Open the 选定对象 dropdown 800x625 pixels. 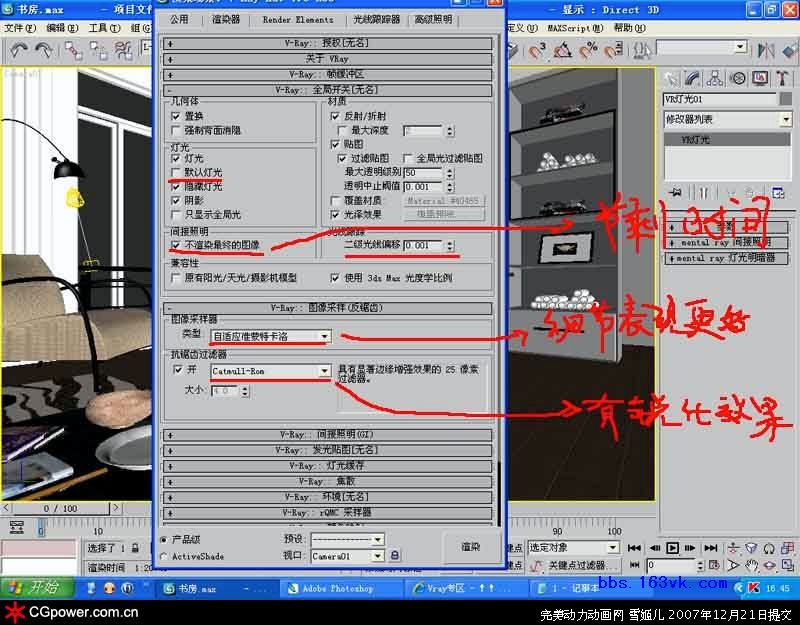tap(573, 547)
